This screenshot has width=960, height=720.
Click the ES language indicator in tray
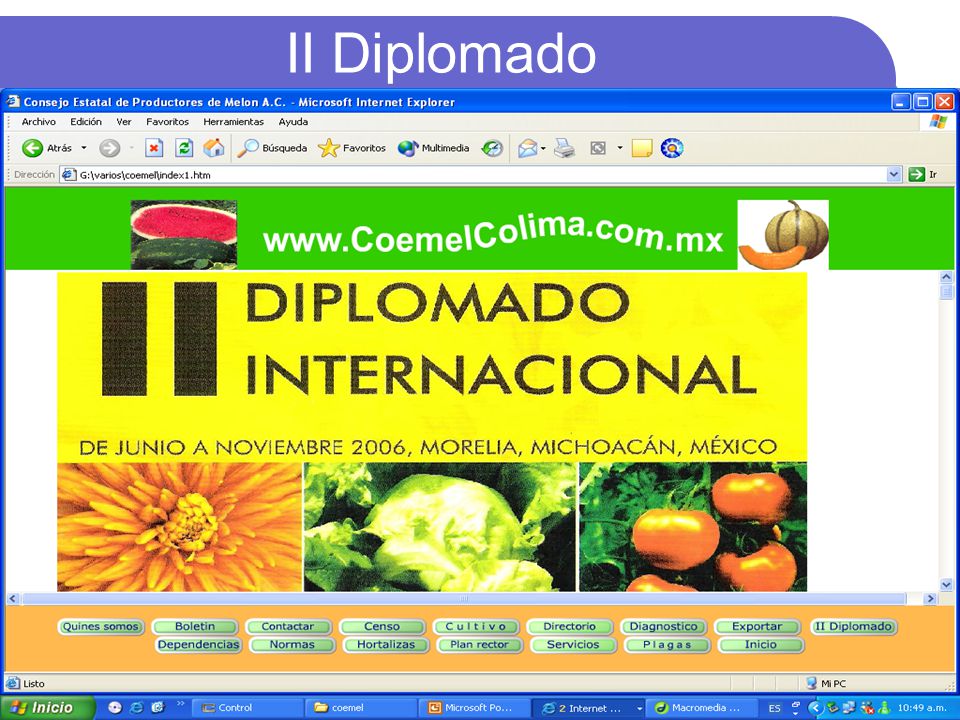click(x=774, y=708)
